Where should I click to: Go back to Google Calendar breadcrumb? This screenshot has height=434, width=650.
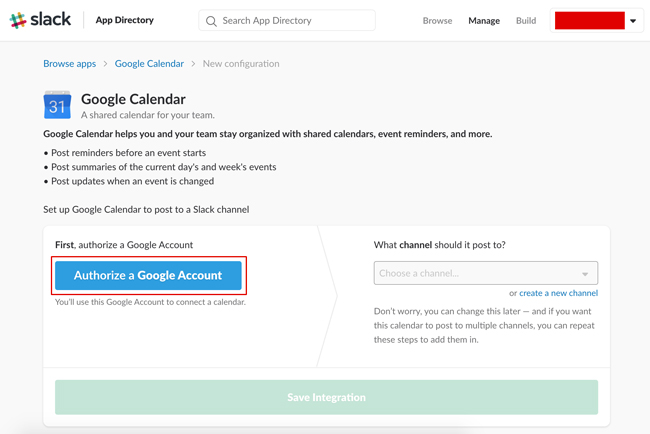click(x=149, y=63)
